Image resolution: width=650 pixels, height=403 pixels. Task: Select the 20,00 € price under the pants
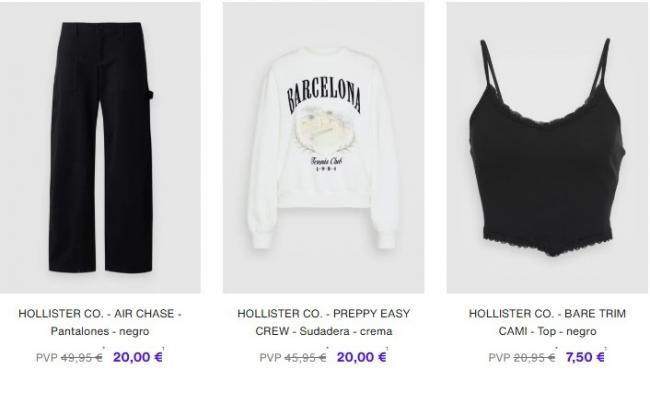(x=138, y=357)
